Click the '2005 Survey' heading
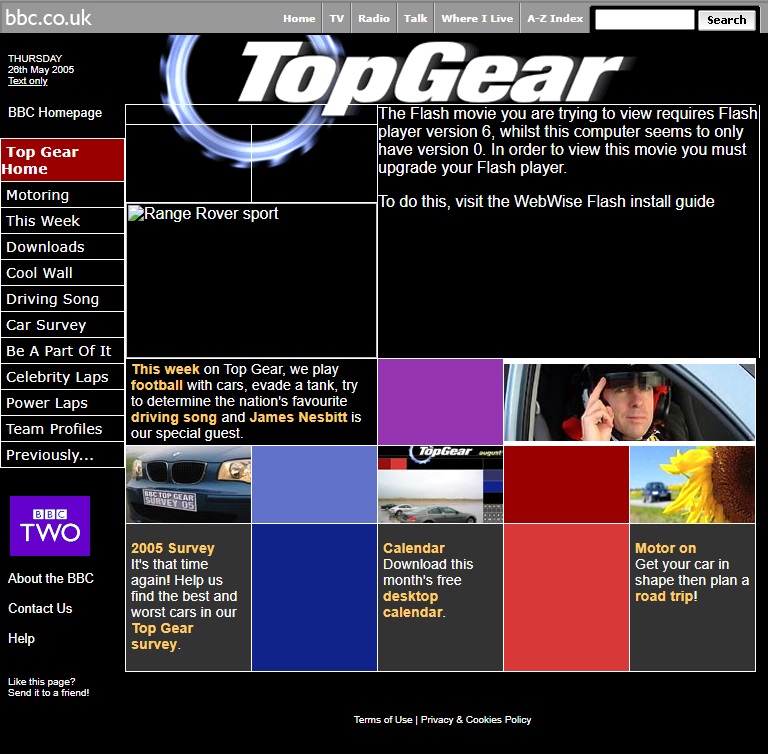 pos(172,548)
